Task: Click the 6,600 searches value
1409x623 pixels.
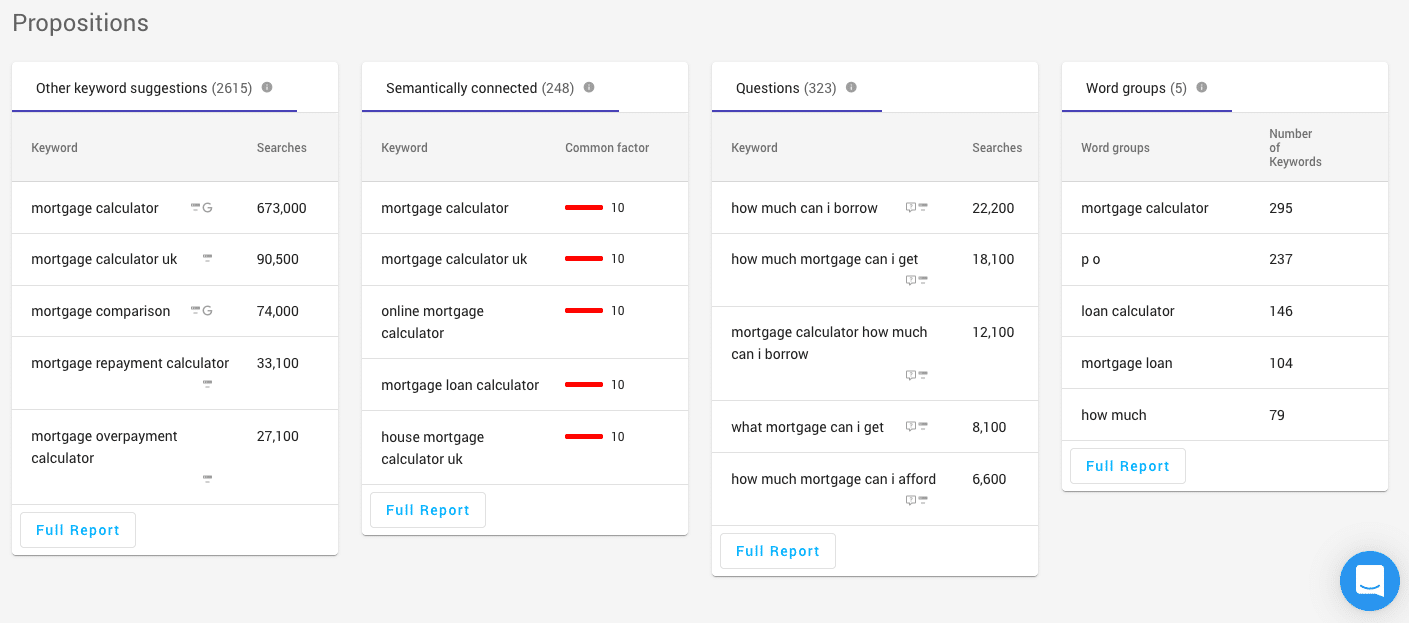Action: (989, 479)
